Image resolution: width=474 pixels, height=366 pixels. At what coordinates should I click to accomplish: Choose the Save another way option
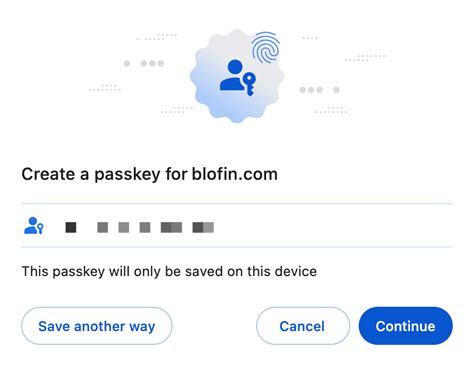tap(97, 326)
